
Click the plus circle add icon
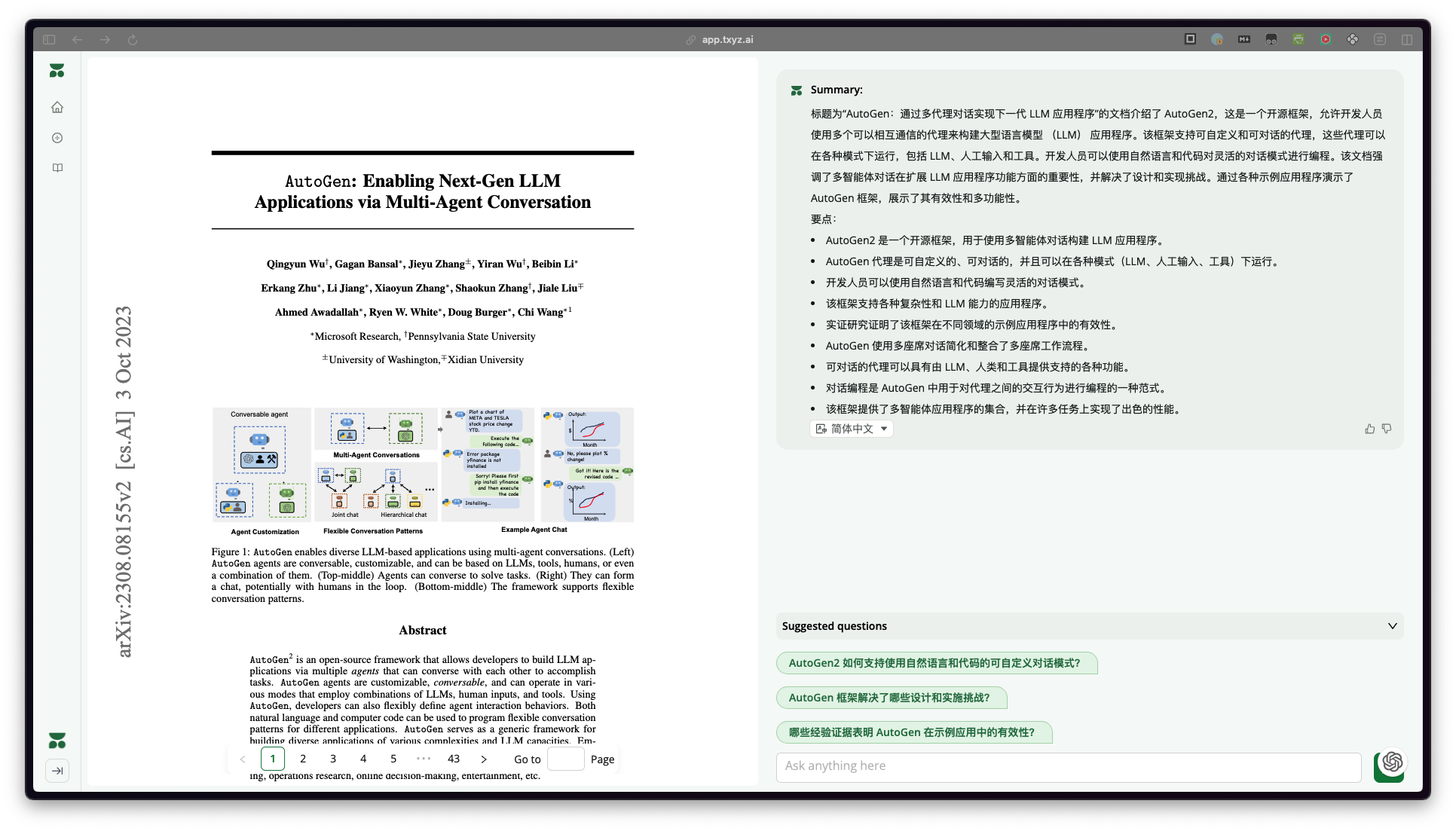57,138
